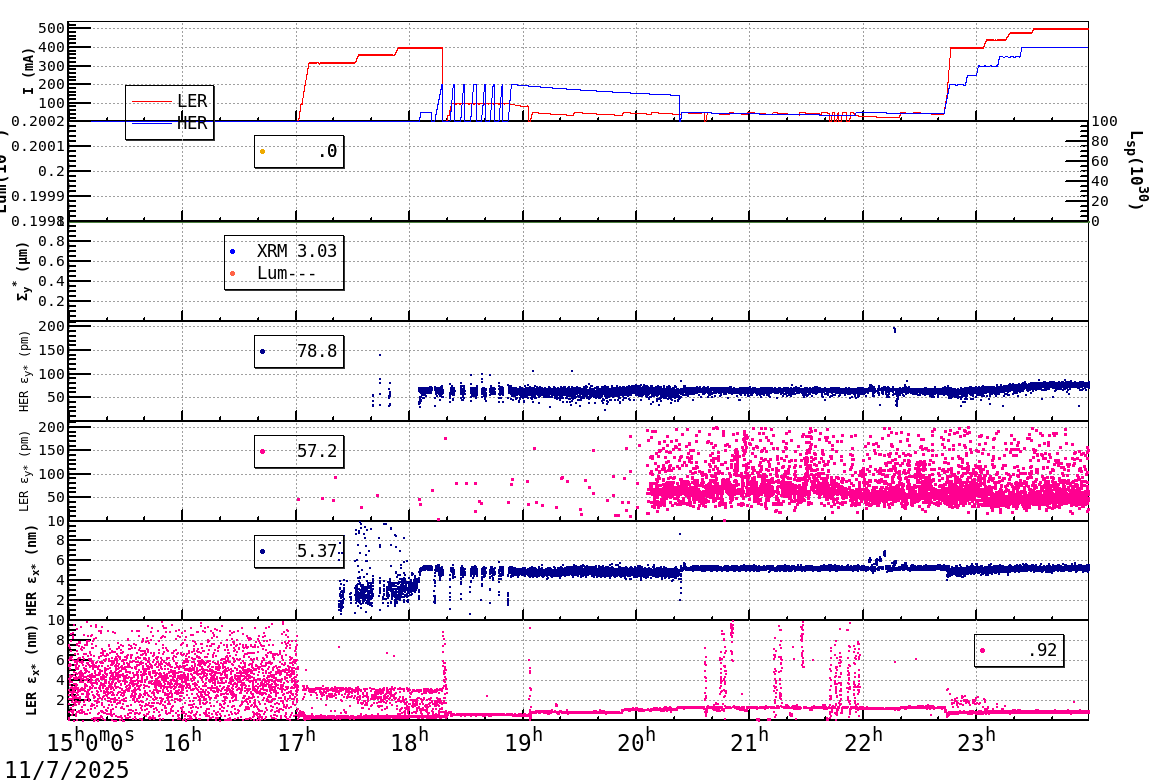
Task: Select the XRM 3.03 legend entry
Action: point(283,251)
